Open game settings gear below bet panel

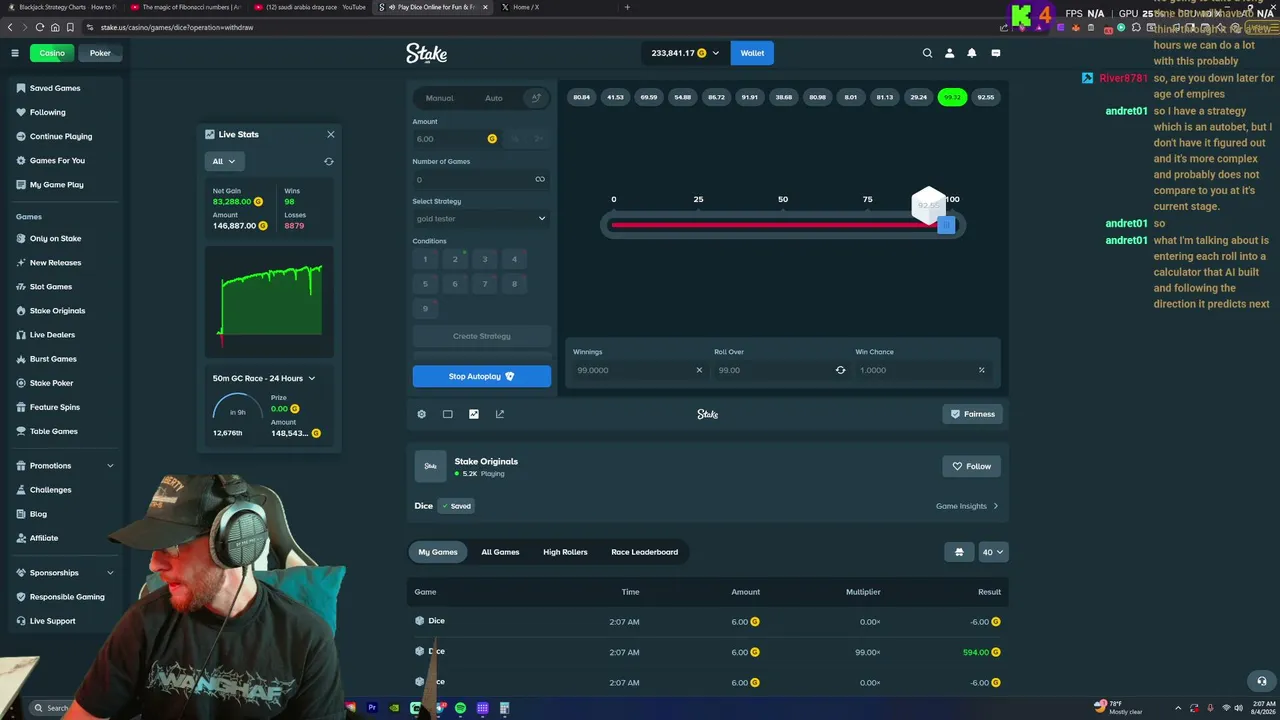point(421,414)
